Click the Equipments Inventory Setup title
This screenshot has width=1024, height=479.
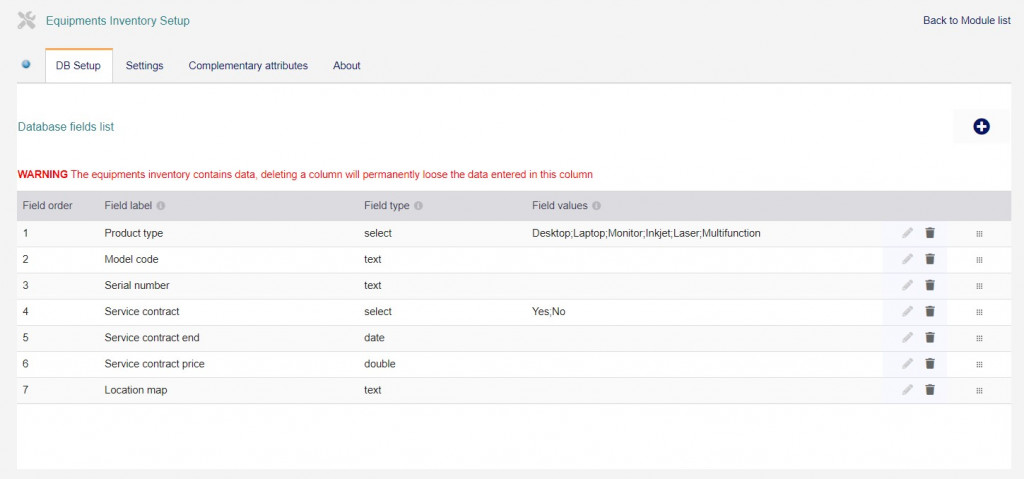click(118, 21)
